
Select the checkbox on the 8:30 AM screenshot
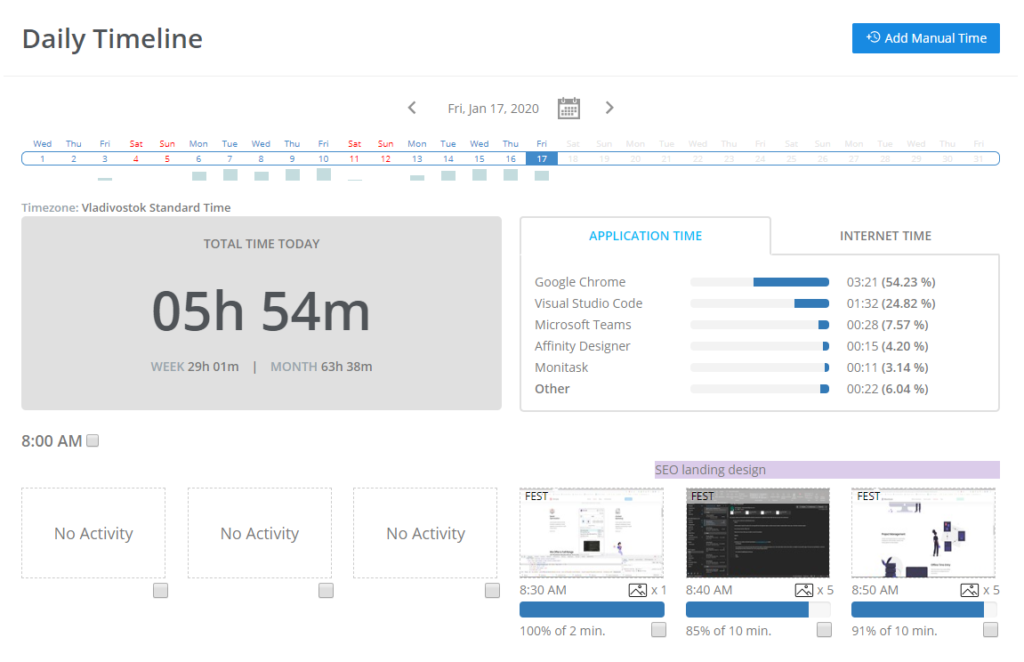[657, 629]
